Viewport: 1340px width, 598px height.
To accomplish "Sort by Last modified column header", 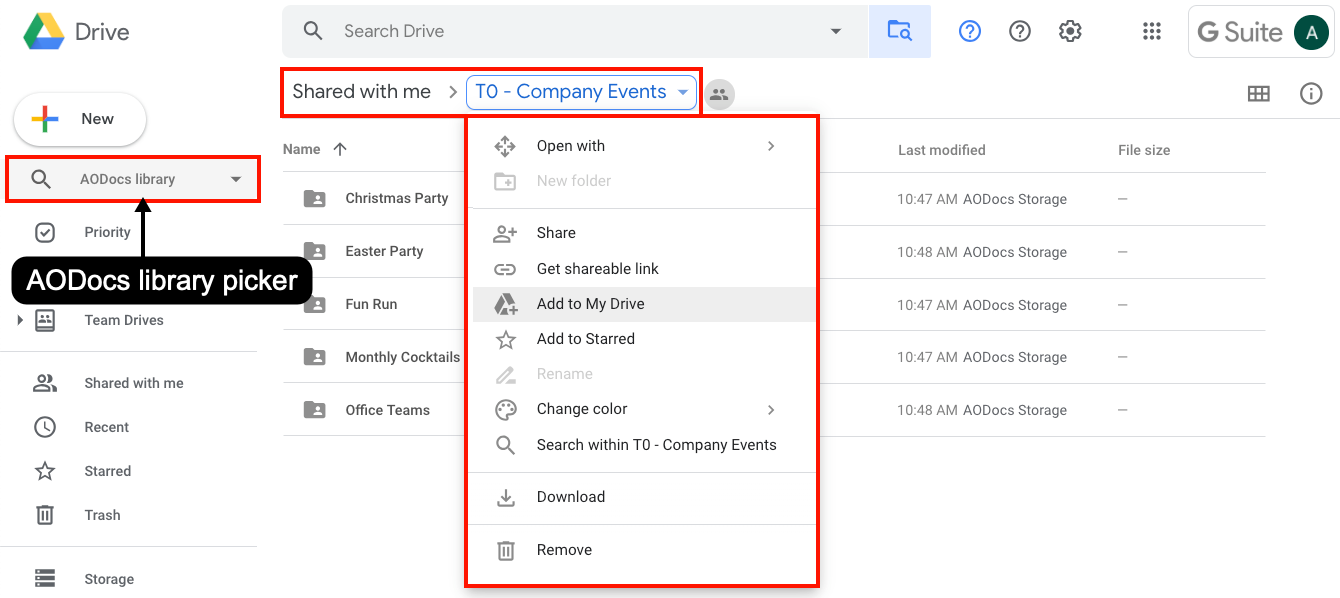I will [942, 150].
